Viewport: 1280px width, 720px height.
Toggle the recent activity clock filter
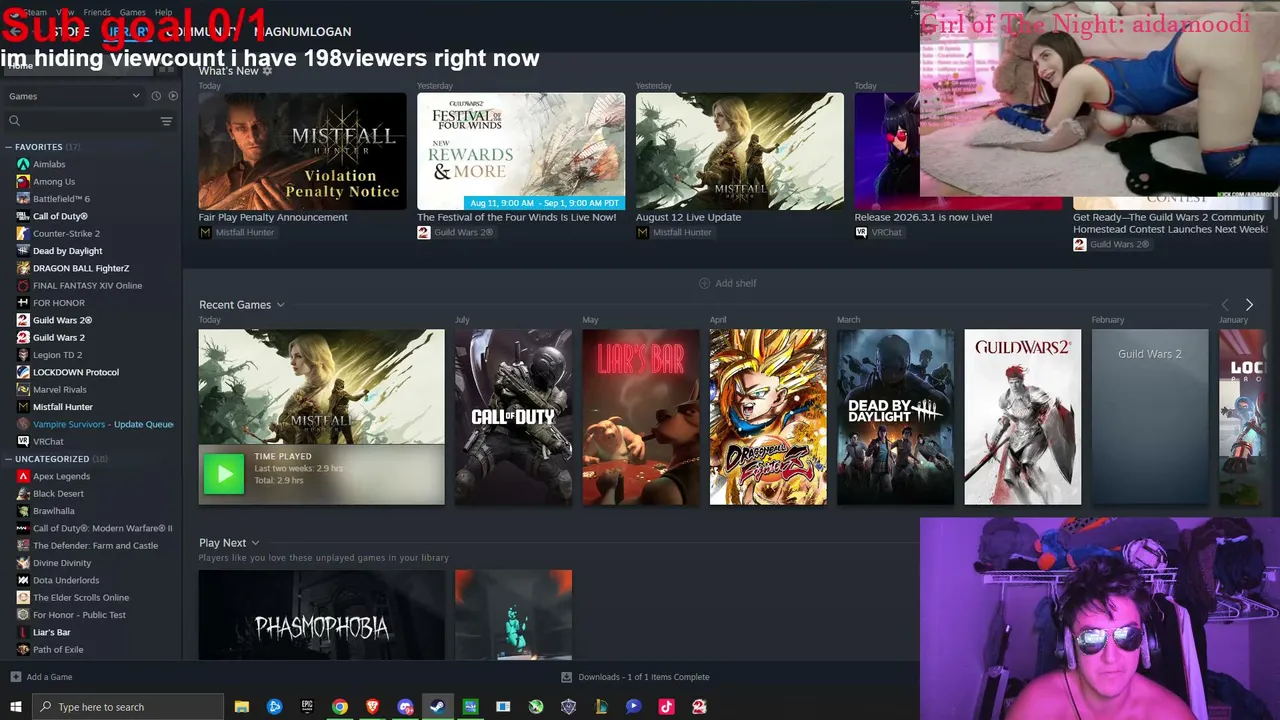[x=156, y=96]
